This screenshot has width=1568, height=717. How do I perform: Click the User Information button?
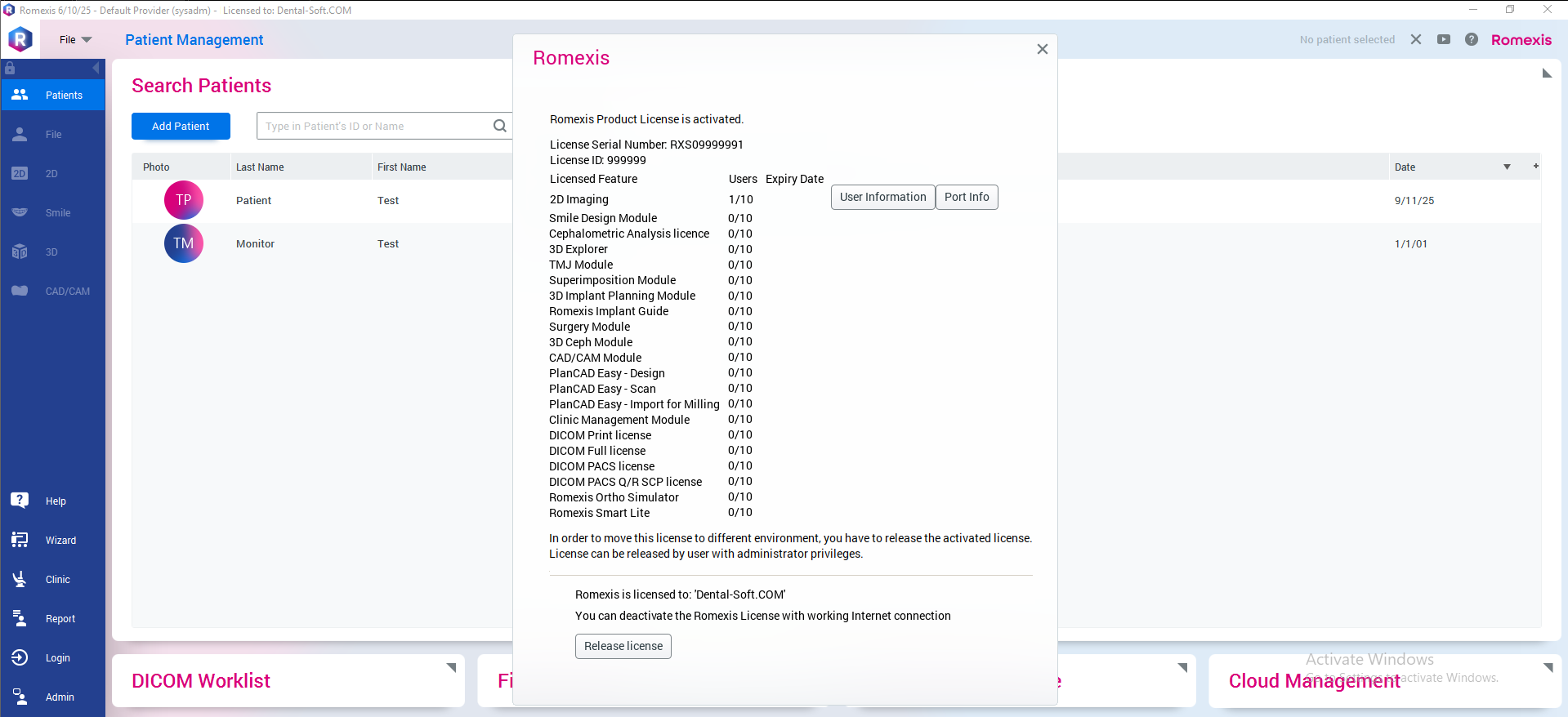tap(882, 197)
